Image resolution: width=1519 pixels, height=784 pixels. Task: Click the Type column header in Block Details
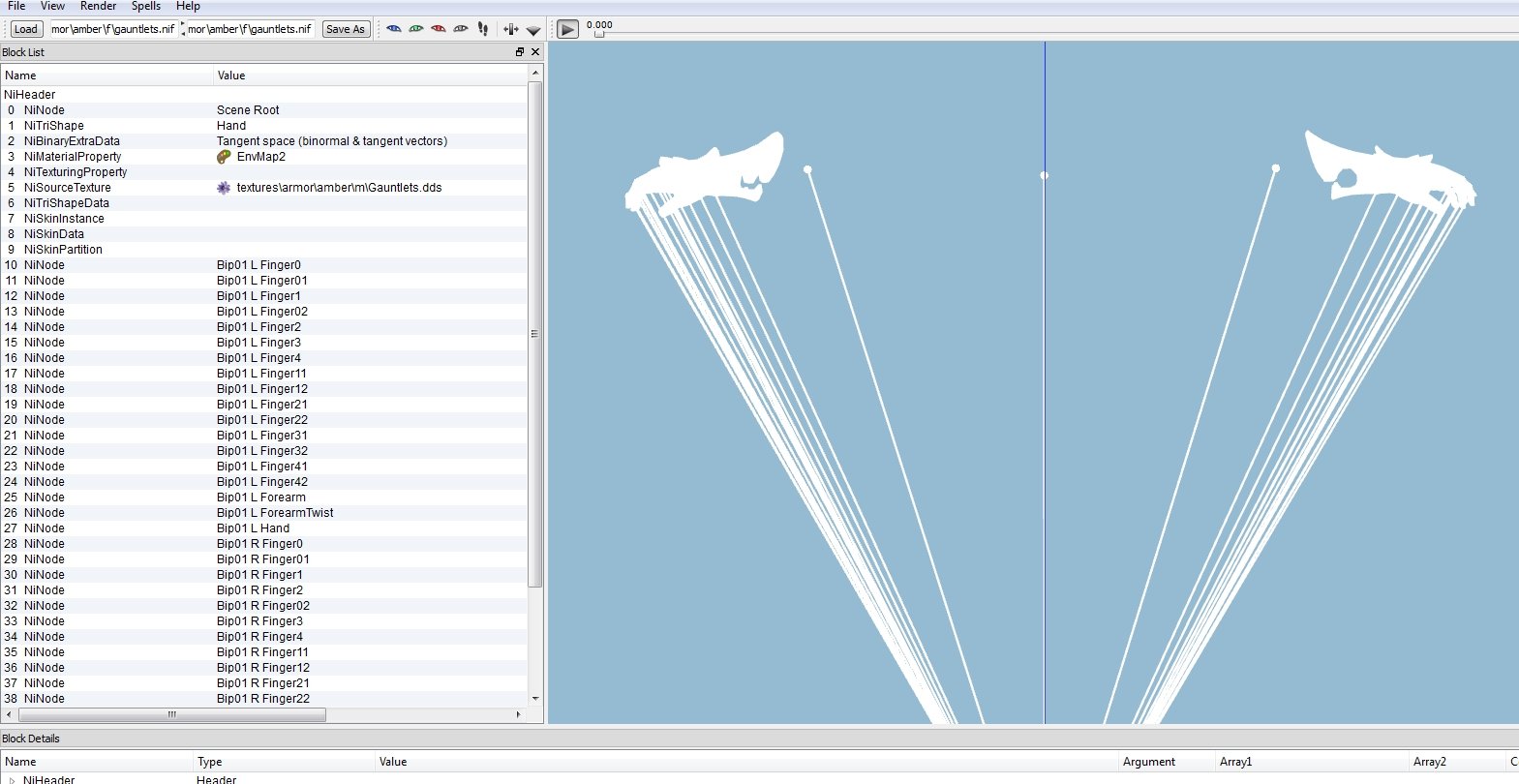point(284,762)
